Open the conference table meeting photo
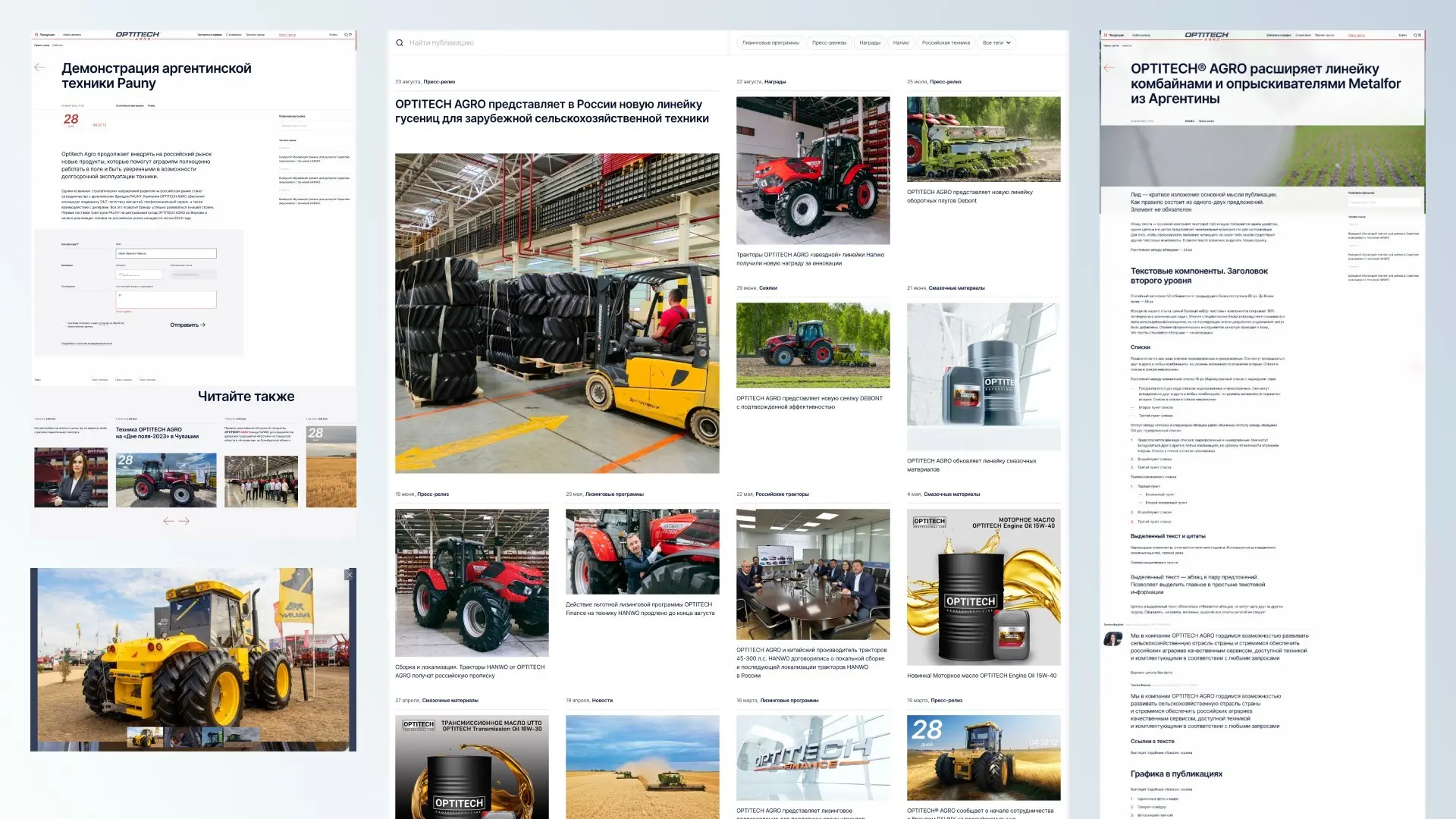This screenshot has width=1456, height=819. coord(813,574)
